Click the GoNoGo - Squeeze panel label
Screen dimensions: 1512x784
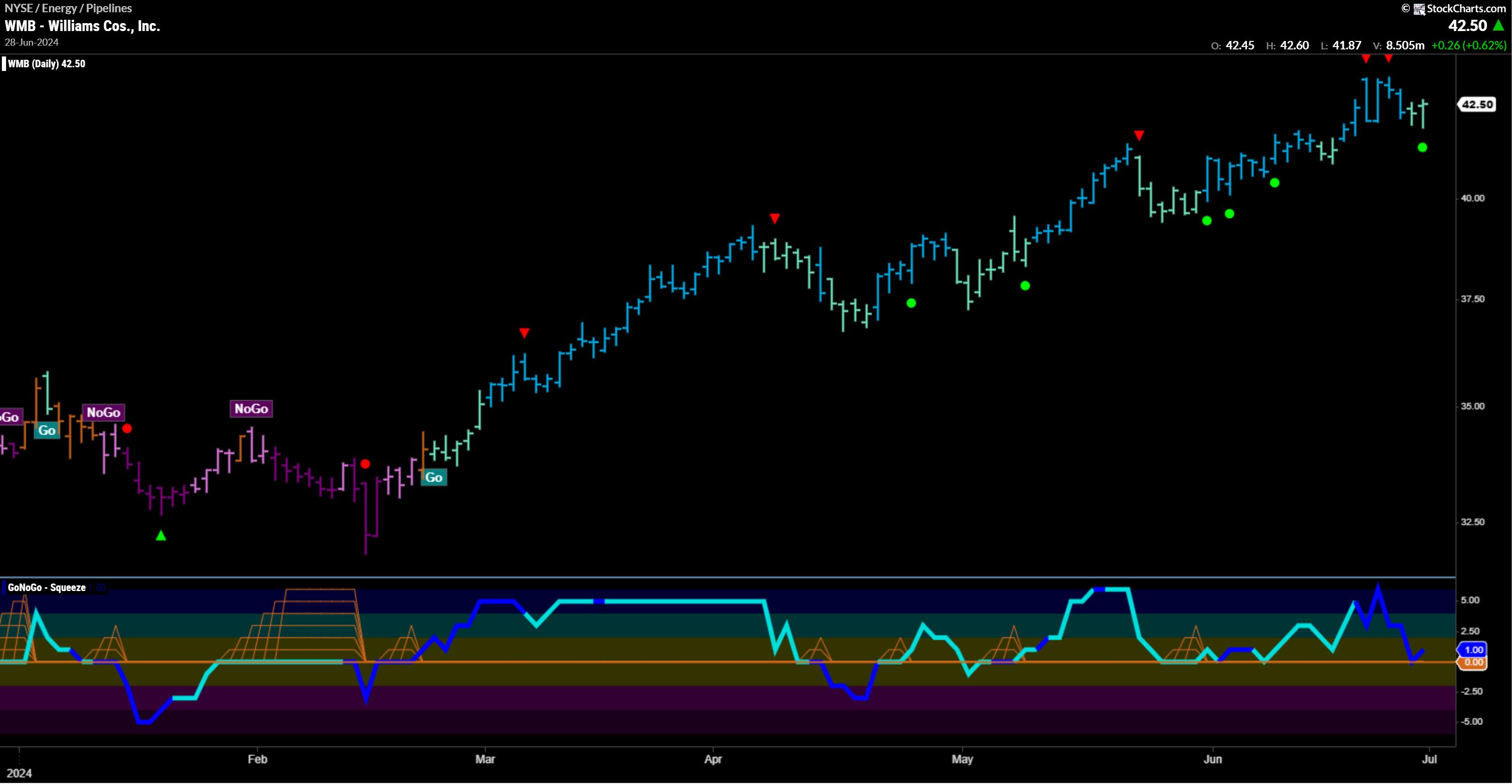click(47, 587)
